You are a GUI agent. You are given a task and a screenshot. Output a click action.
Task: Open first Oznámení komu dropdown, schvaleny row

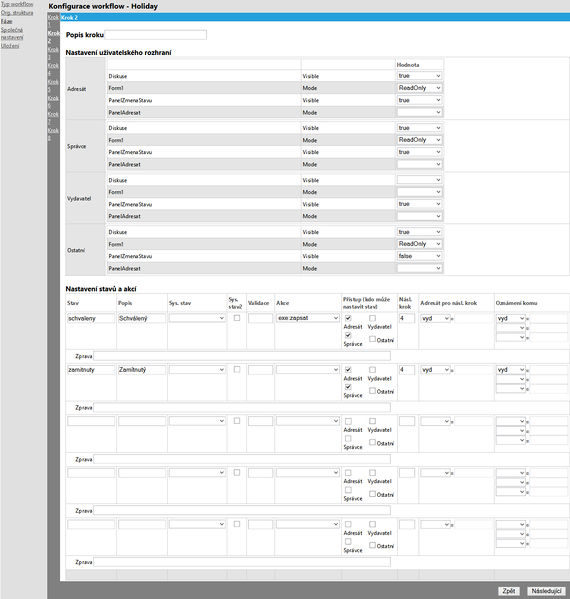(x=511, y=318)
